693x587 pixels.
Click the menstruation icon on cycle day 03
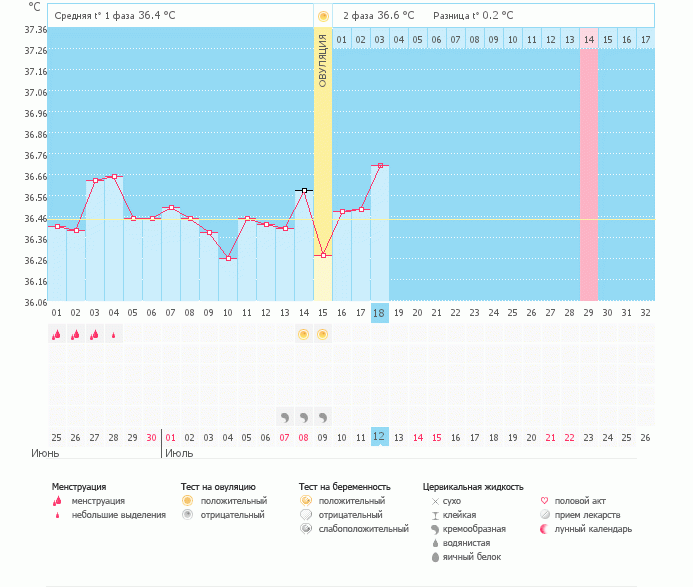tap(95, 335)
